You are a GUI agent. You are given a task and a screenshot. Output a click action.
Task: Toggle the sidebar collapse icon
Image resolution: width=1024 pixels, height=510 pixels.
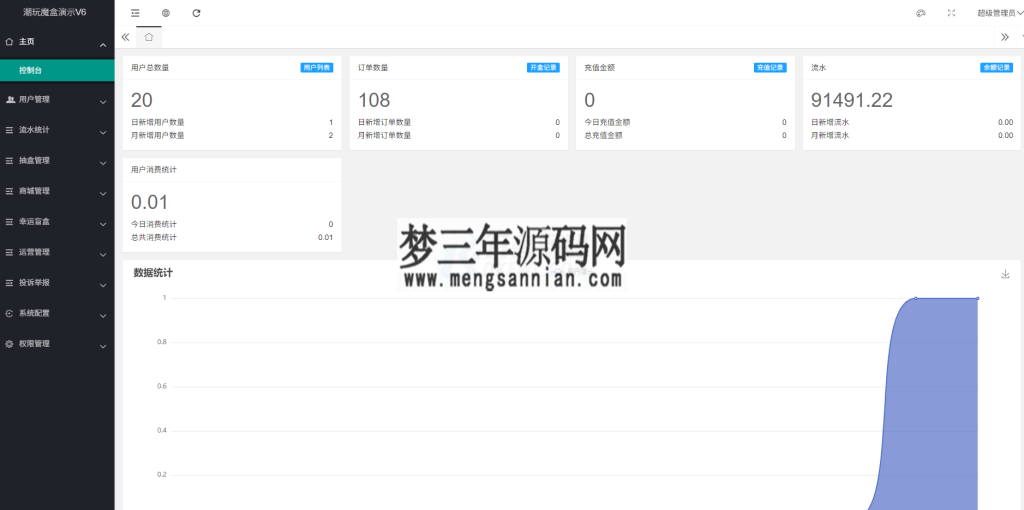[x=135, y=13]
